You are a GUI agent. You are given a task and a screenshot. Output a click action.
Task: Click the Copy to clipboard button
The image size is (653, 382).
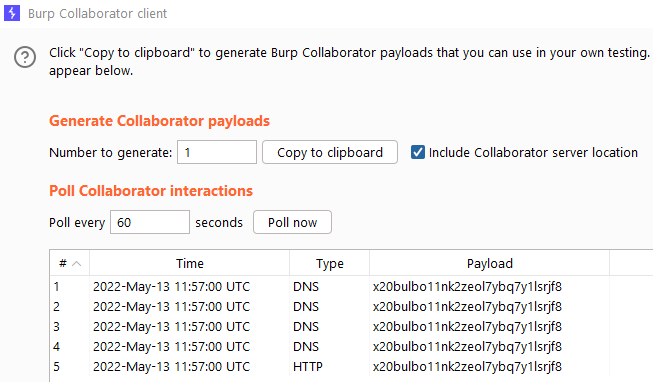pyautogui.click(x=330, y=152)
